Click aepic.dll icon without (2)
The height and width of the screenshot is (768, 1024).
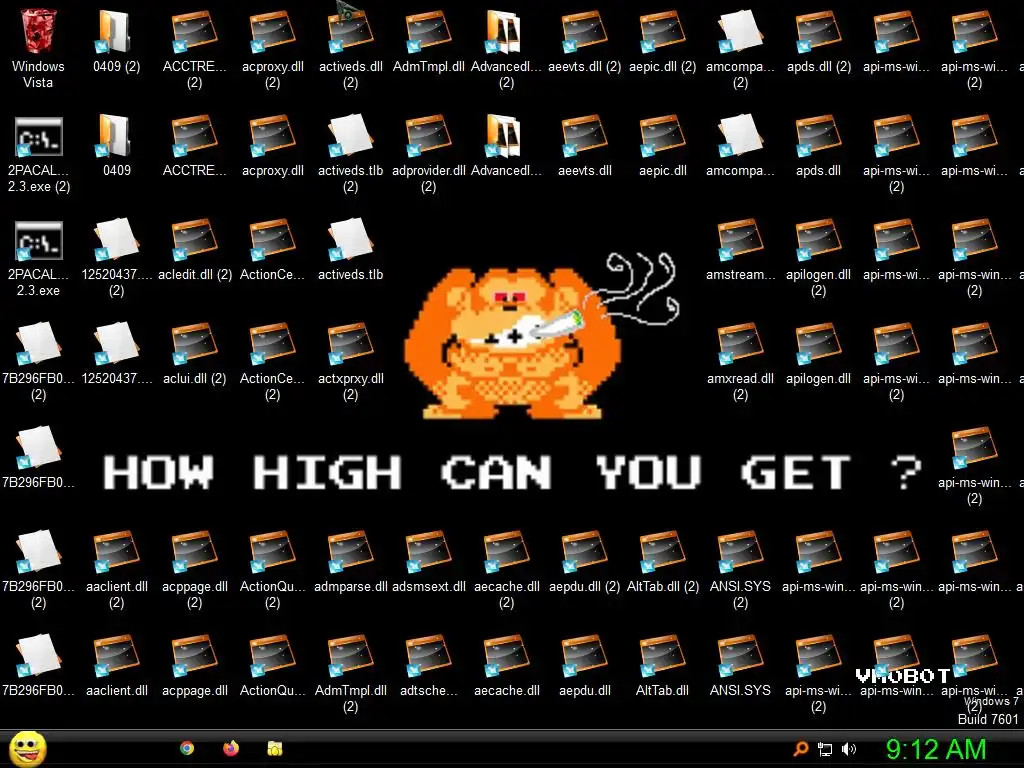662,136
